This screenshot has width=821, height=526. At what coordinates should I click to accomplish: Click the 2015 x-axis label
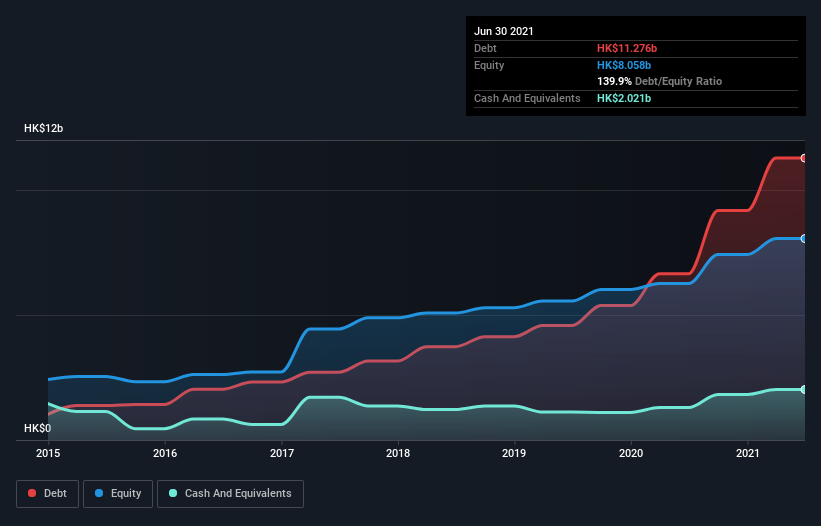pos(48,453)
